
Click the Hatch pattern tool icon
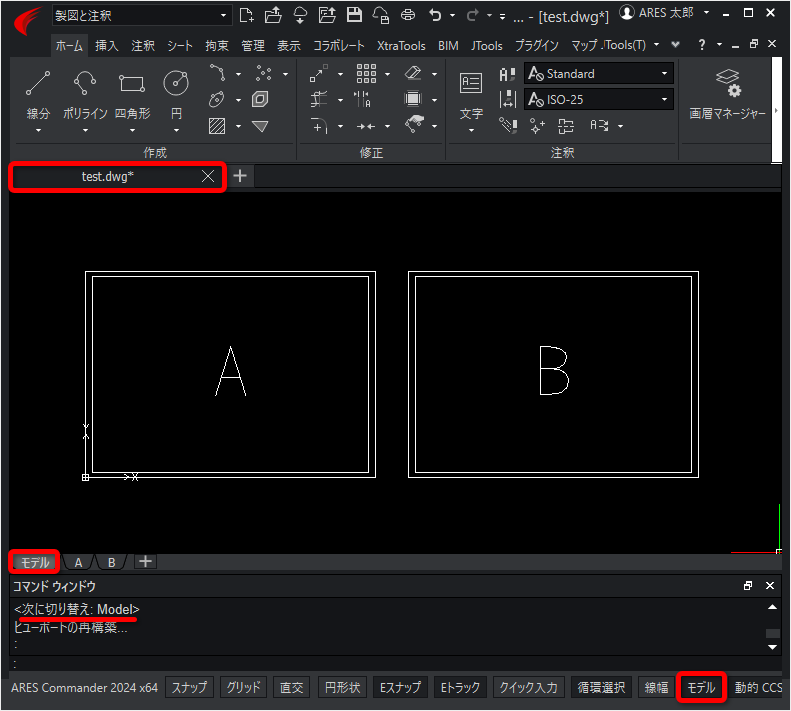point(217,126)
